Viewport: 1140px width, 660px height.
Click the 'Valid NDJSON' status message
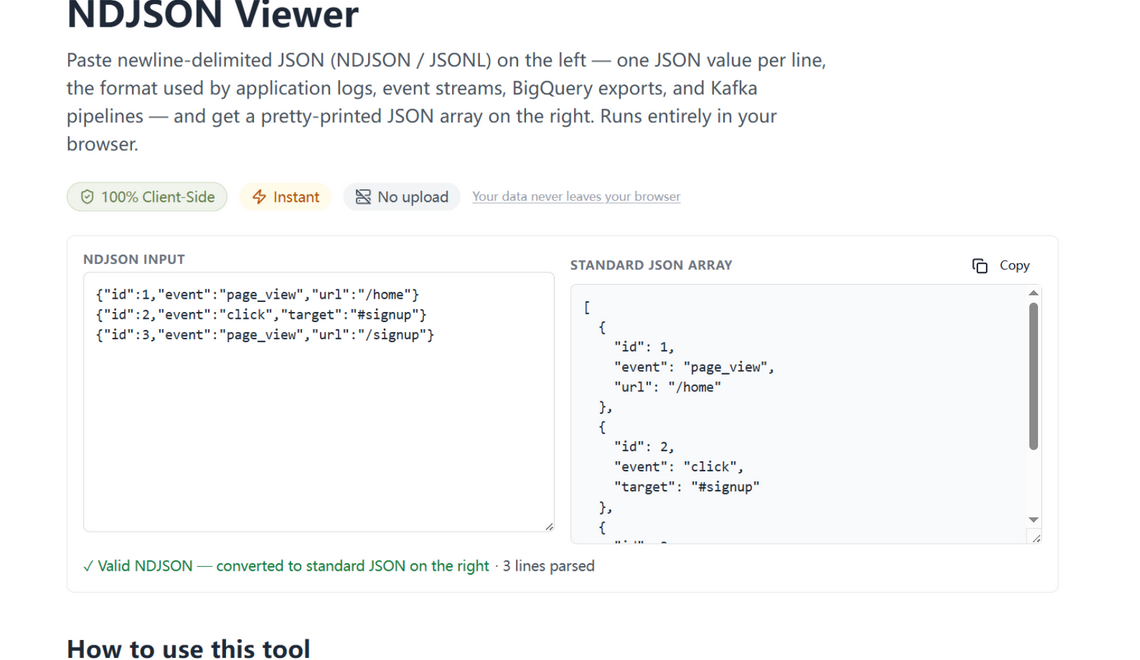click(x=286, y=566)
